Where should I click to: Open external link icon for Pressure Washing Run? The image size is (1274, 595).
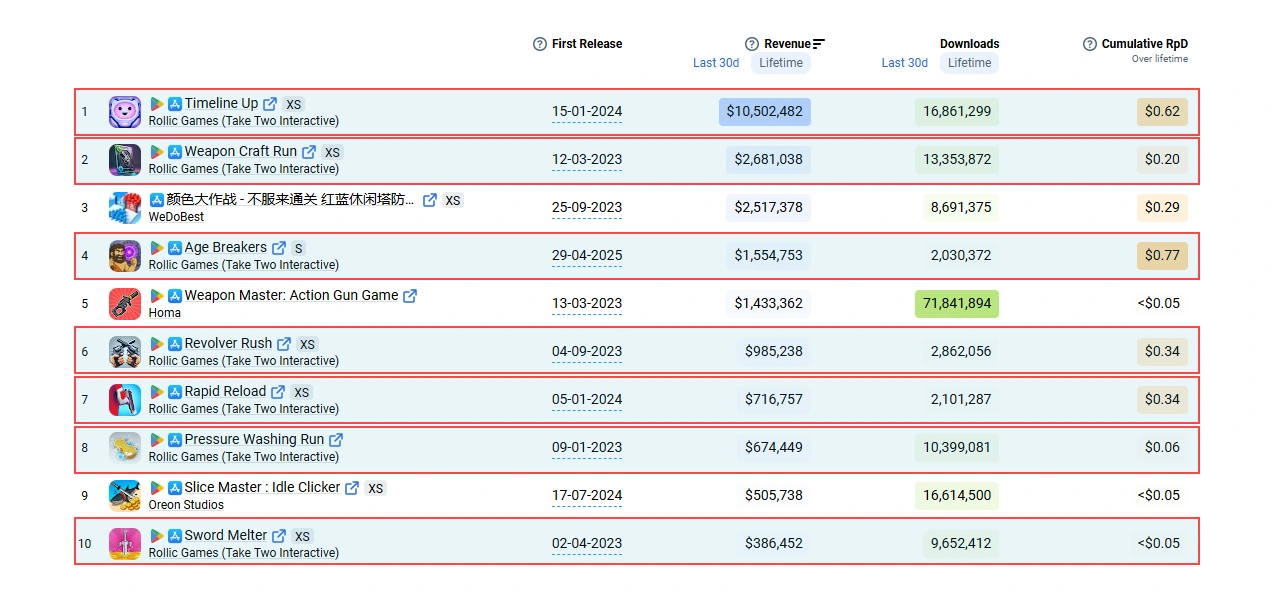pyautogui.click(x=334, y=439)
